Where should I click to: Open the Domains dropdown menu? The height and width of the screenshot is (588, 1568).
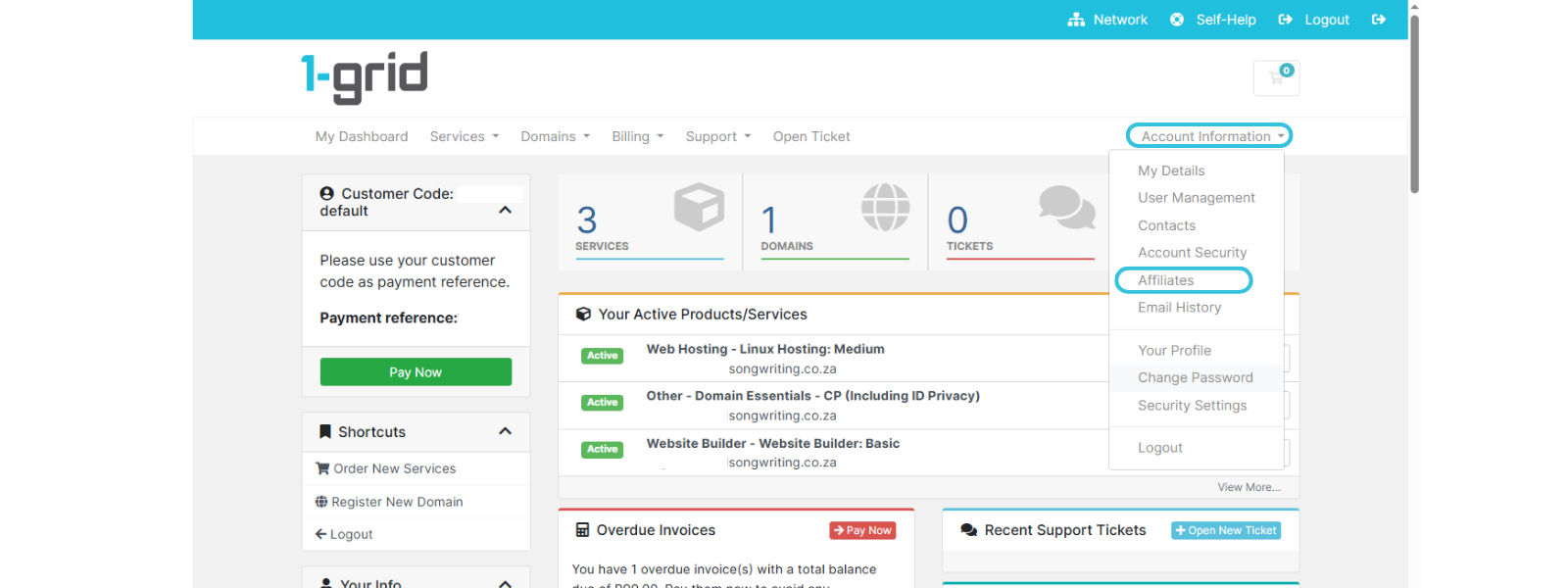pyautogui.click(x=556, y=137)
